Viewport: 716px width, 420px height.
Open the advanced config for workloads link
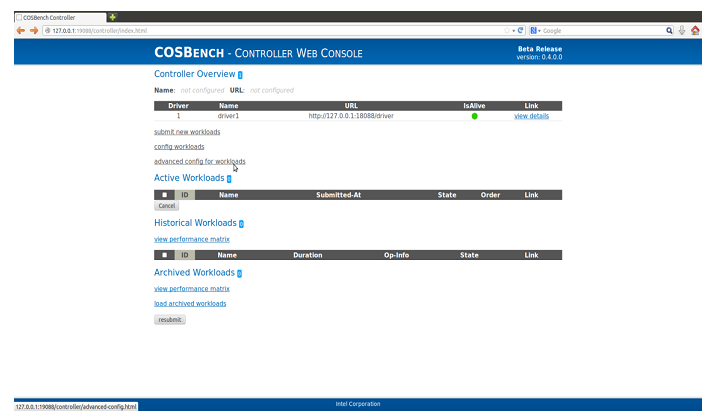(200, 161)
